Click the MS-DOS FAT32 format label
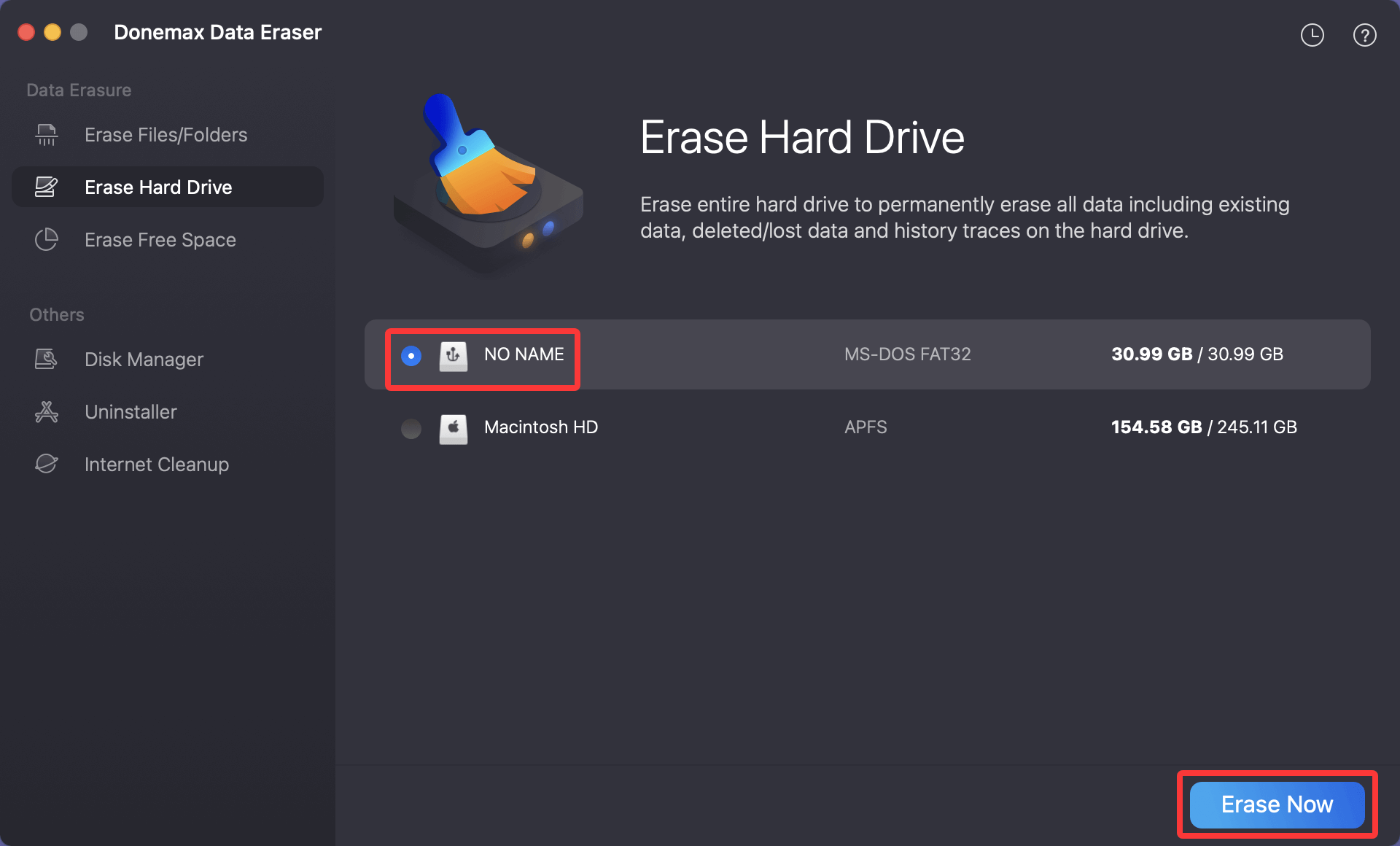1400x846 pixels. tap(908, 354)
